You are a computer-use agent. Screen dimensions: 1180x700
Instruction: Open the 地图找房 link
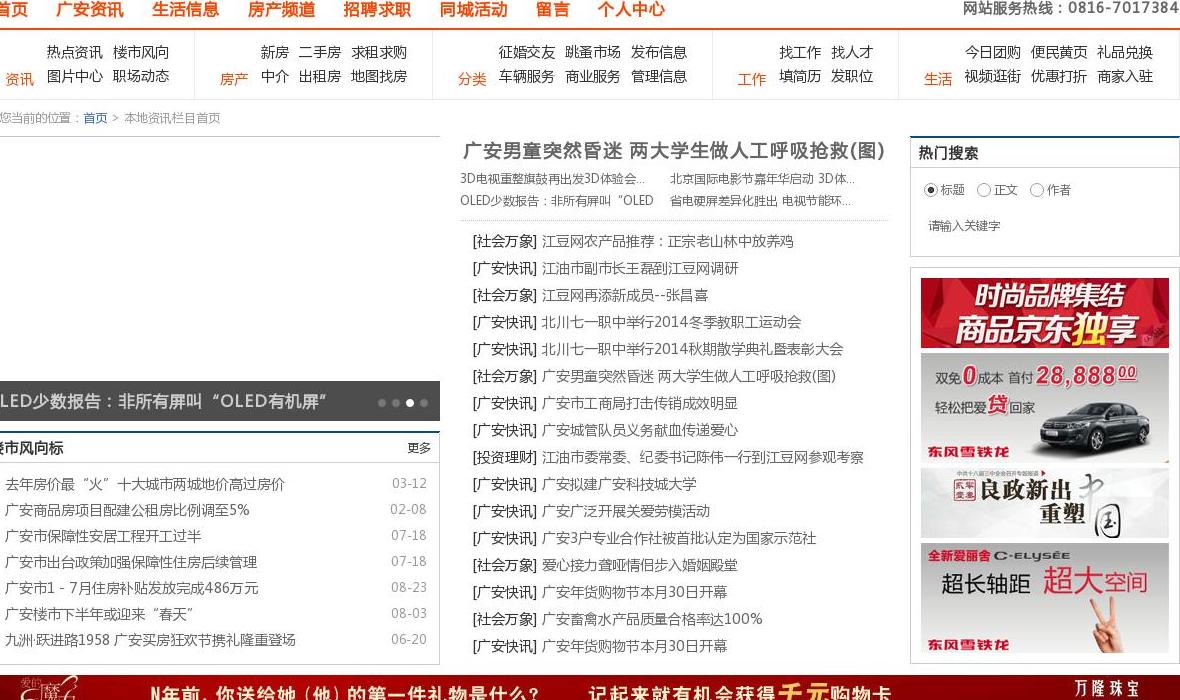point(379,77)
